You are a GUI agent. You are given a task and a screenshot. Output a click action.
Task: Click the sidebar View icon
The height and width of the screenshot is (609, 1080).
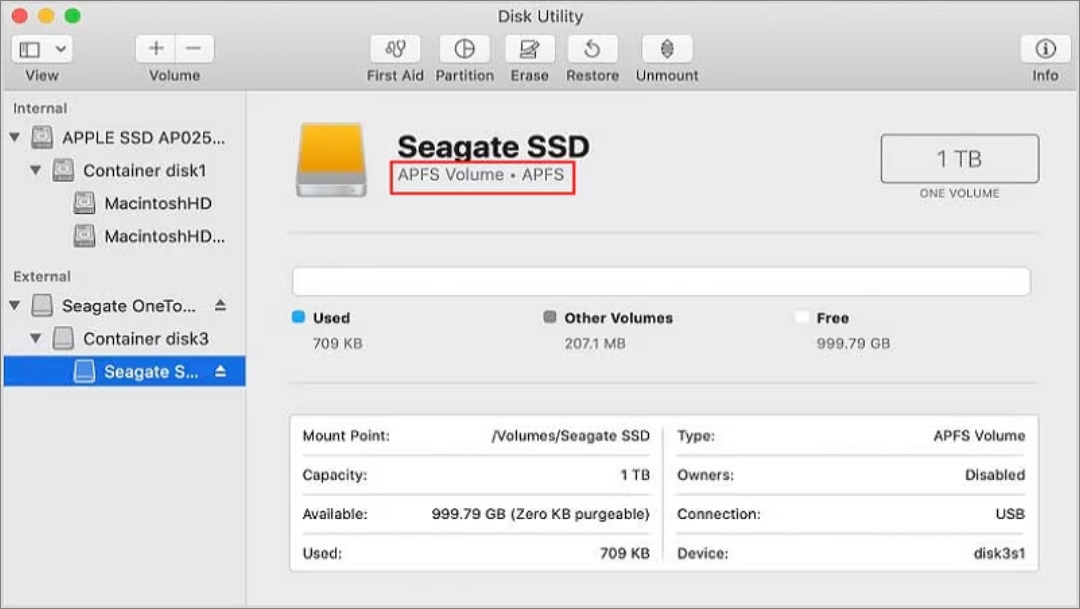30,49
